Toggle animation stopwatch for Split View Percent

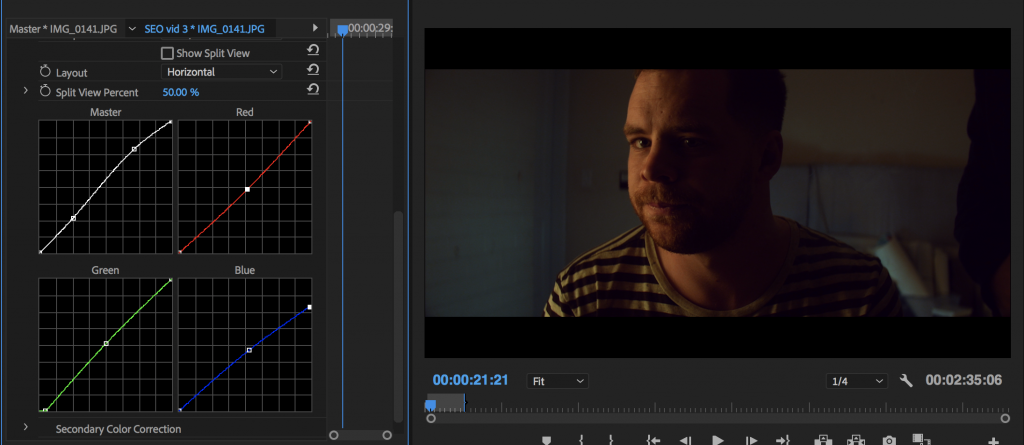(45, 91)
